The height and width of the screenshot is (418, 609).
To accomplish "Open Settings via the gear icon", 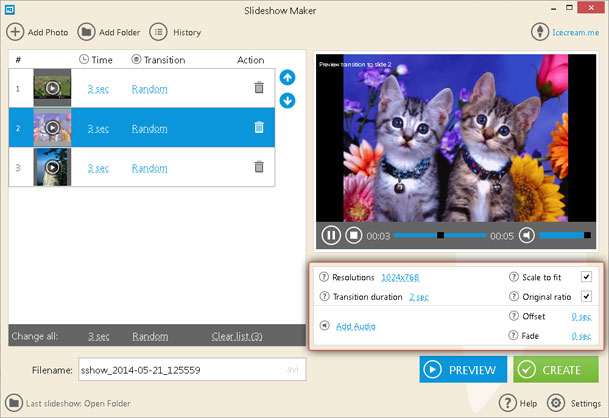I will click(x=556, y=403).
